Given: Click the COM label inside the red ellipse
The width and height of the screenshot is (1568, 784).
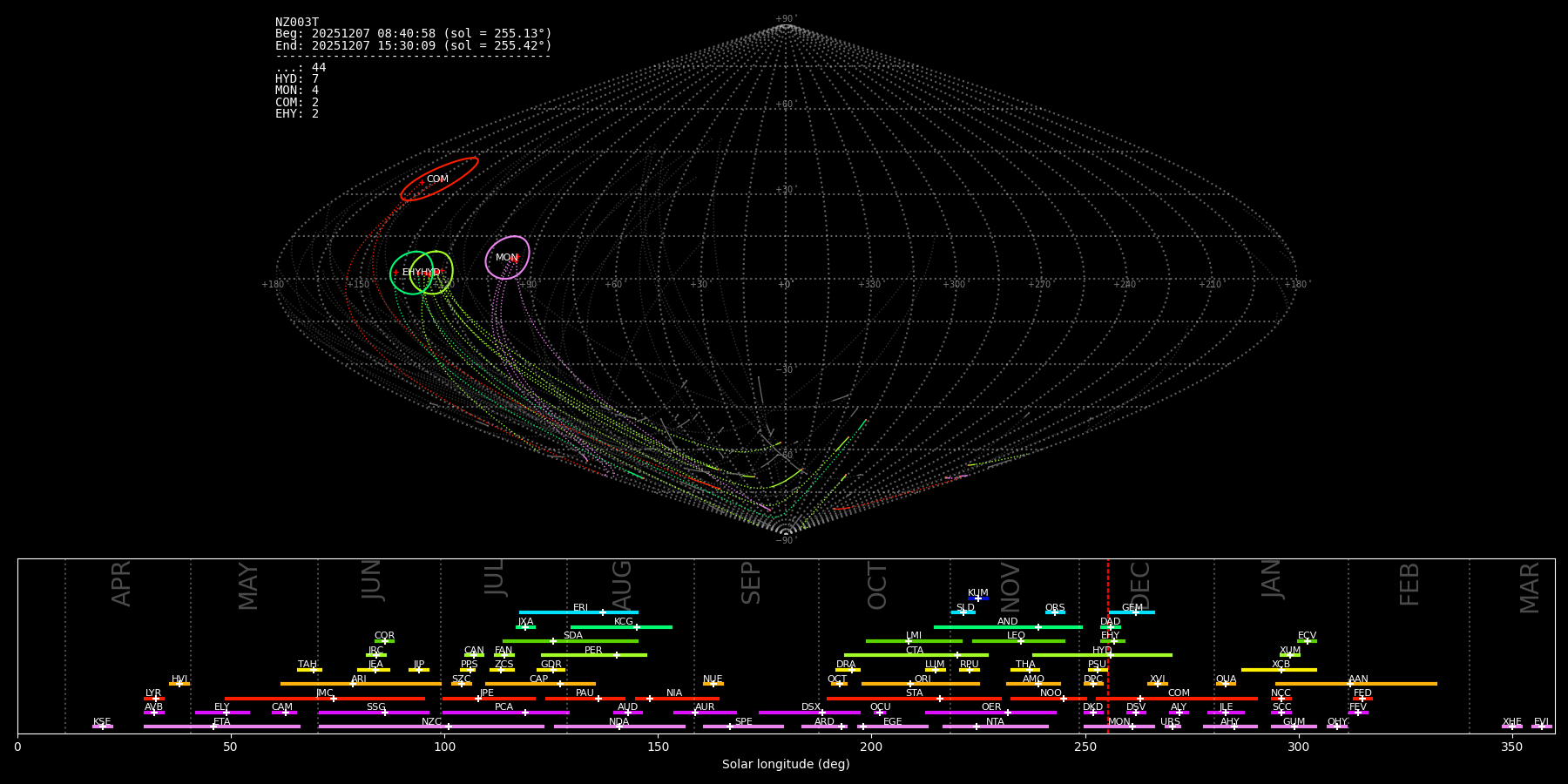Looking at the screenshot, I should point(437,179).
